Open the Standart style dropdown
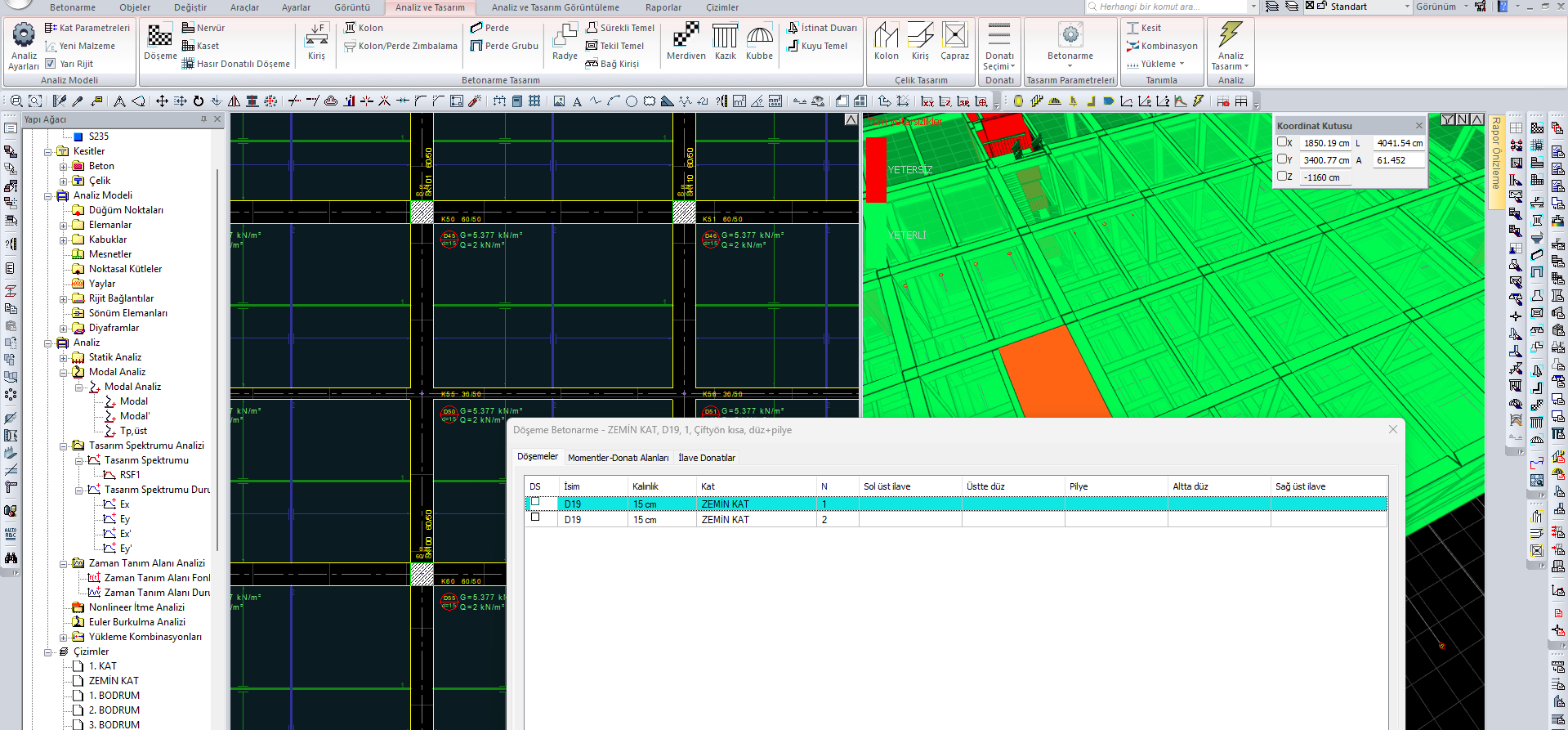This screenshot has height=730, width=1568. pyautogui.click(x=1406, y=7)
